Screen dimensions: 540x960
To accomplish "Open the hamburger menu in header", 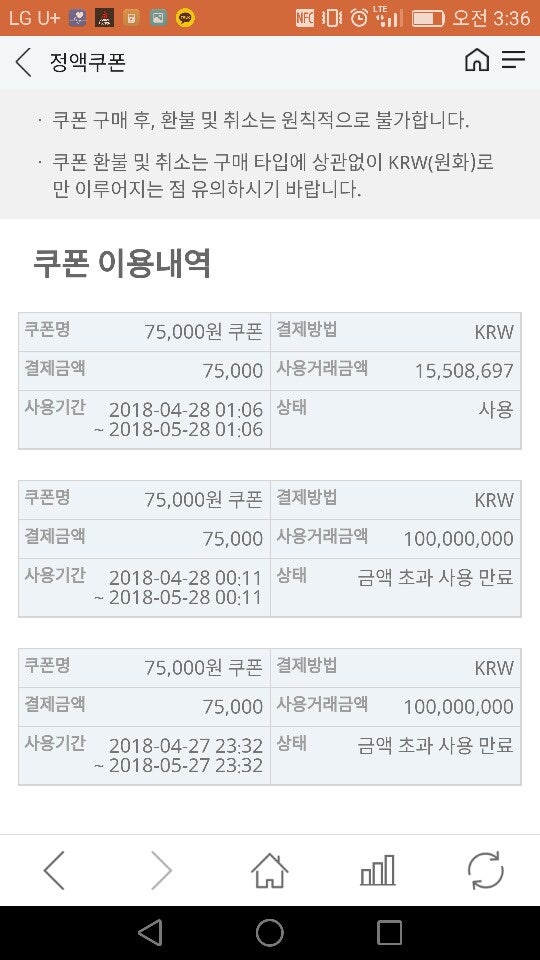I will [x=513, y=59].
